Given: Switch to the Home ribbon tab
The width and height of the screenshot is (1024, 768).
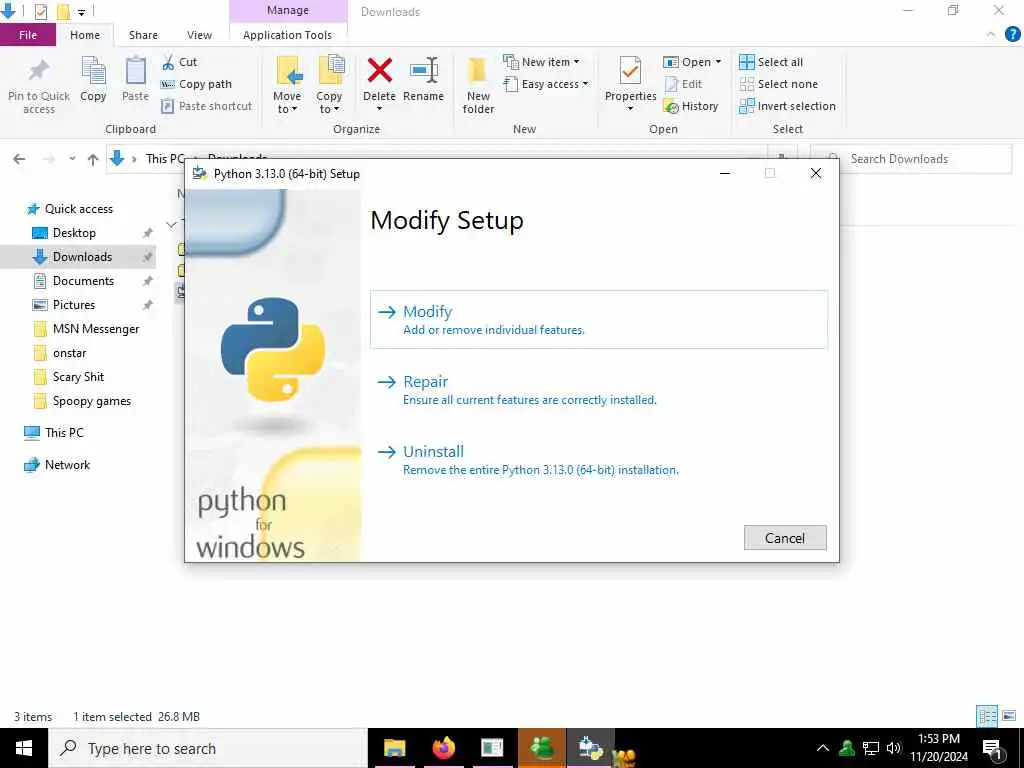Looking at the screenshot, I should [85, 35].
